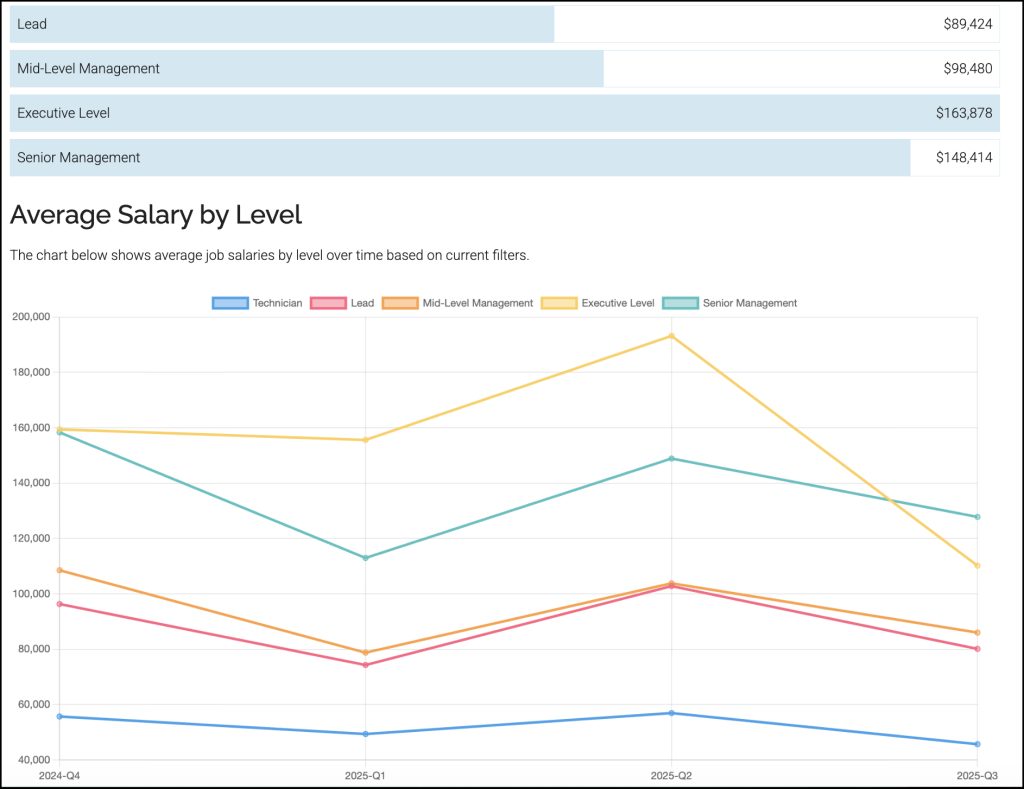Click Executive Level peak point at 2025-Q2

pyautogui.click(x=671, y=336)
